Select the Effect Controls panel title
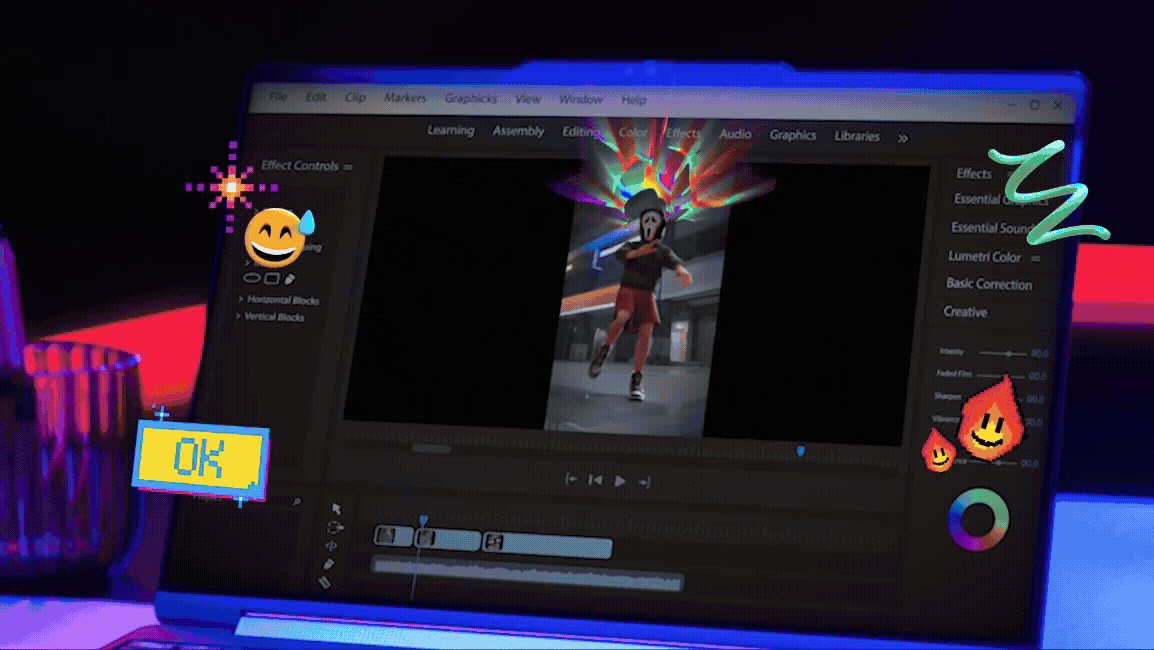Image resolution: width=1154 pixels, height=650 pixels. pyautogui.click(x=300, y=166)
